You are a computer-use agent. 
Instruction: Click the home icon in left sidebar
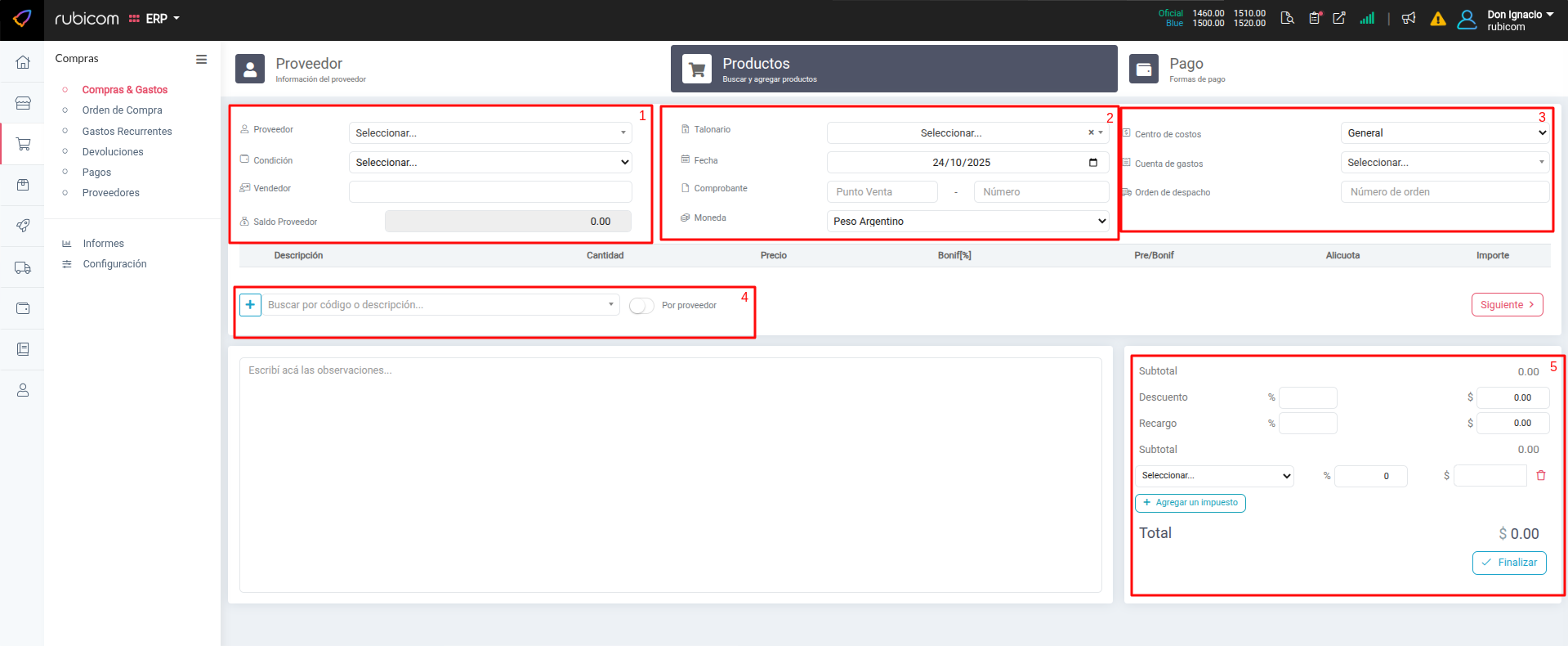pyautogui.click(x=23, y=62)
